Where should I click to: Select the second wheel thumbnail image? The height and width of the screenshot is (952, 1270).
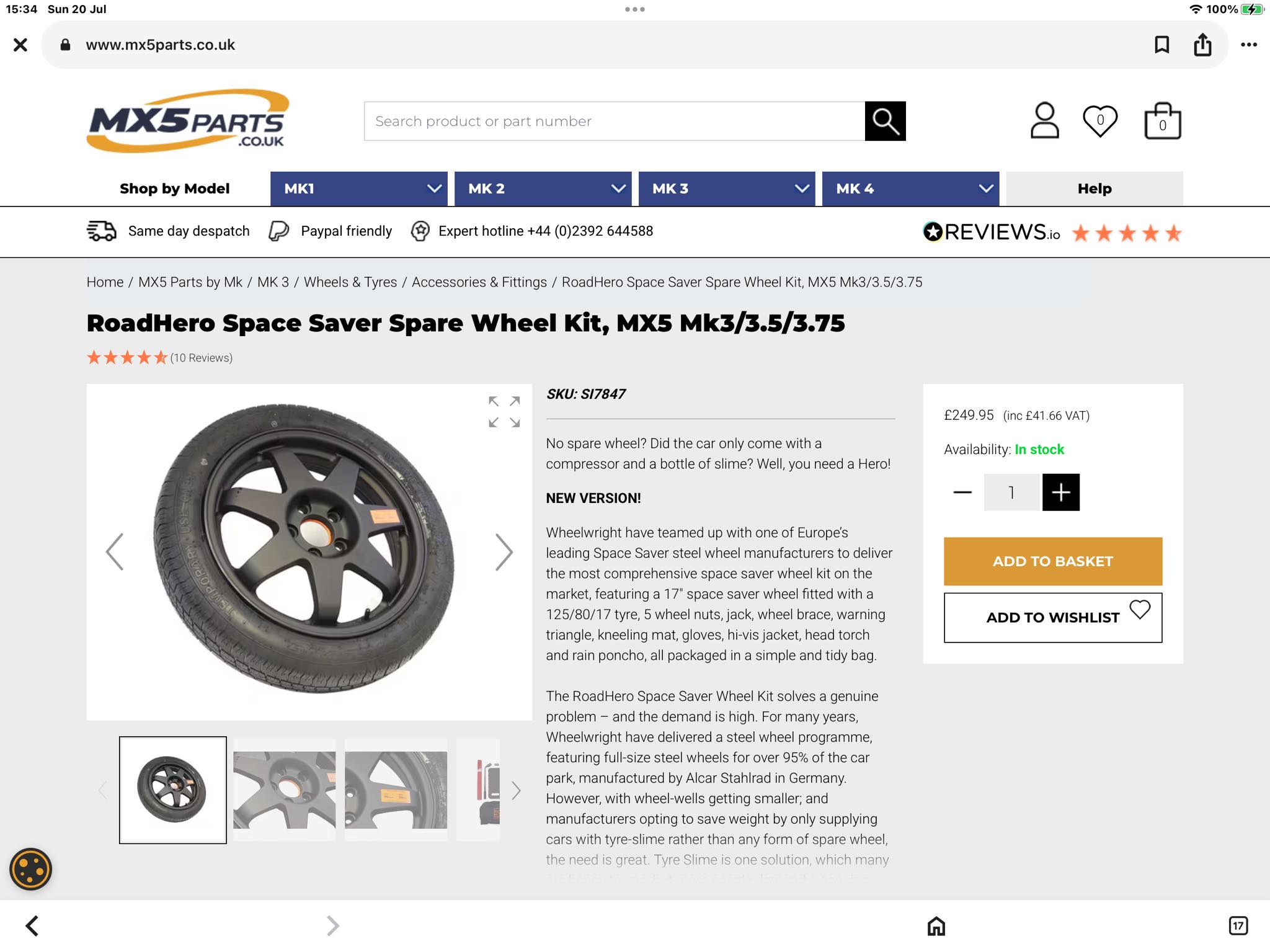[x=284, y=790]
